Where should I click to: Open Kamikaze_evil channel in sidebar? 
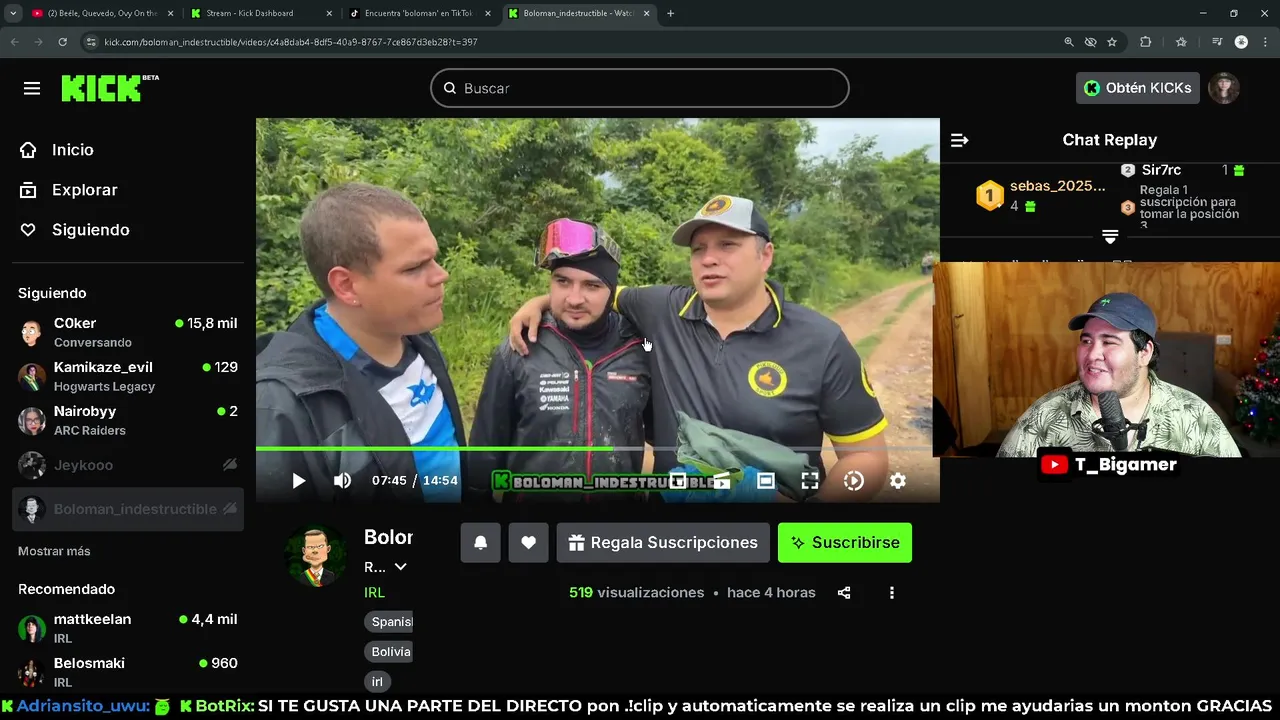pos(128,376)
